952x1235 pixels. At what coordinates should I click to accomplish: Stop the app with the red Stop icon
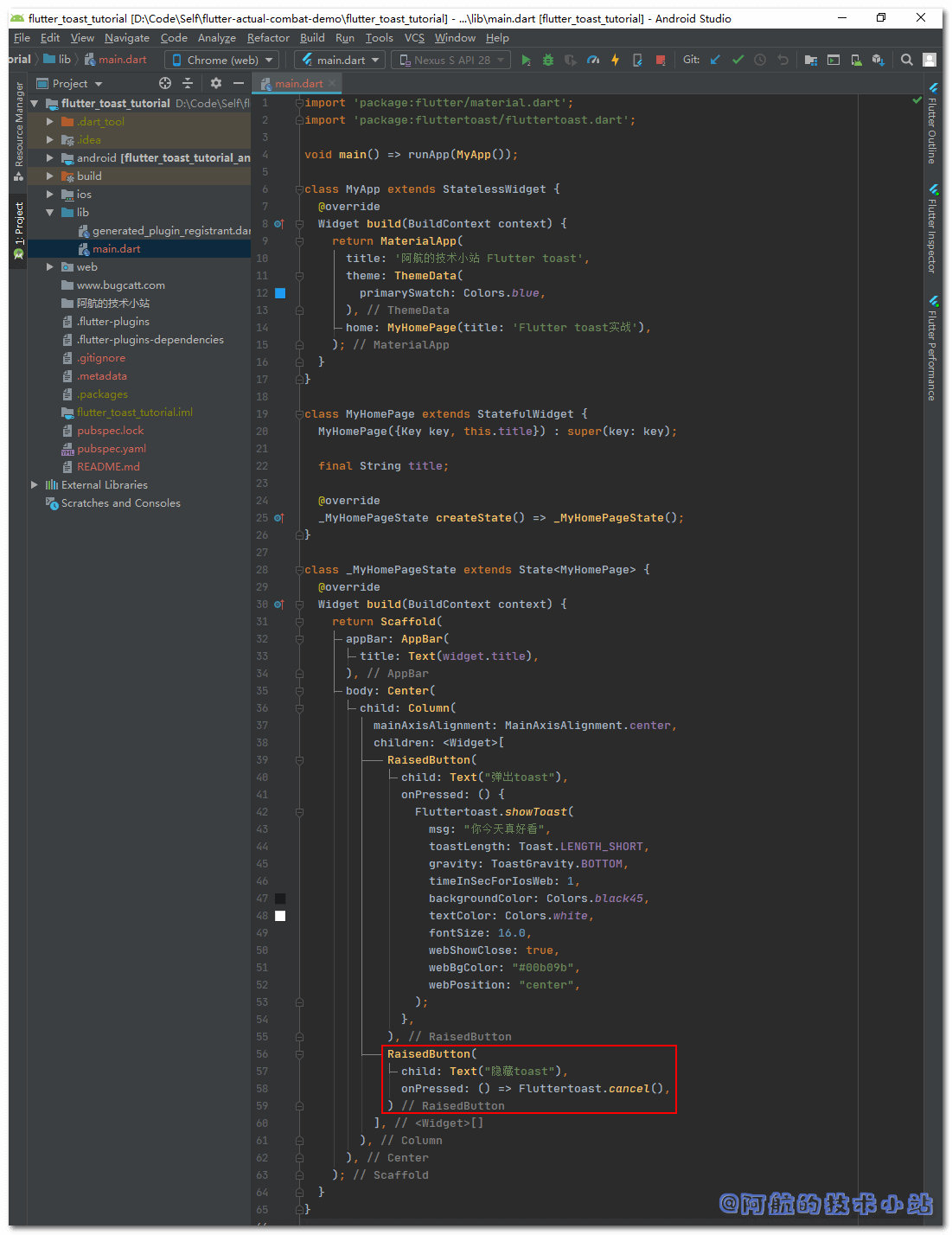click(661, 60)
